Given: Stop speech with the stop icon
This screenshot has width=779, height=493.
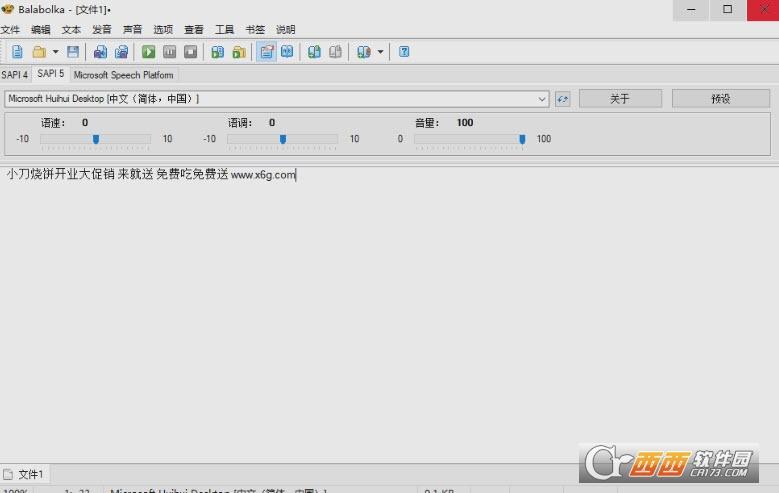Looking at the screenshot, I should pos(190,52).
